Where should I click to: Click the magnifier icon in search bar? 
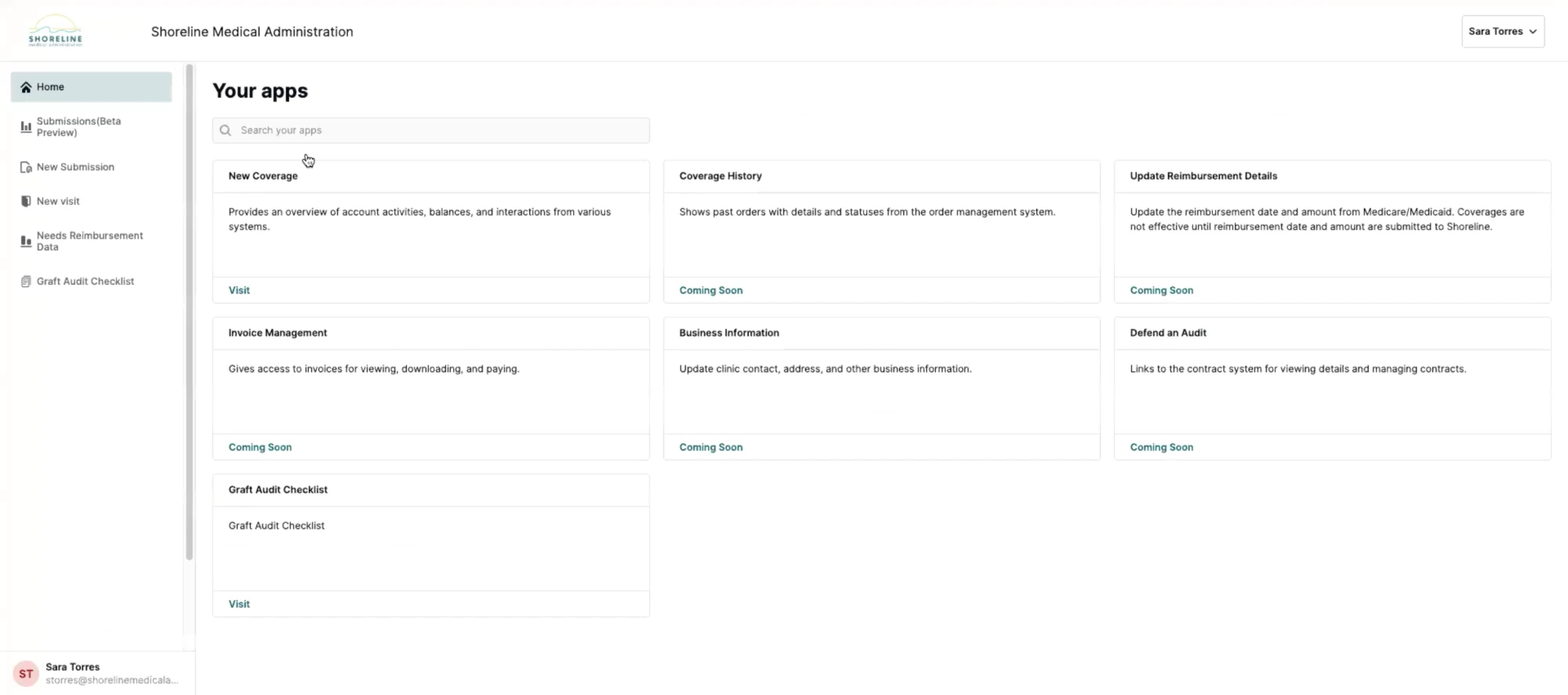pos(226,130)
